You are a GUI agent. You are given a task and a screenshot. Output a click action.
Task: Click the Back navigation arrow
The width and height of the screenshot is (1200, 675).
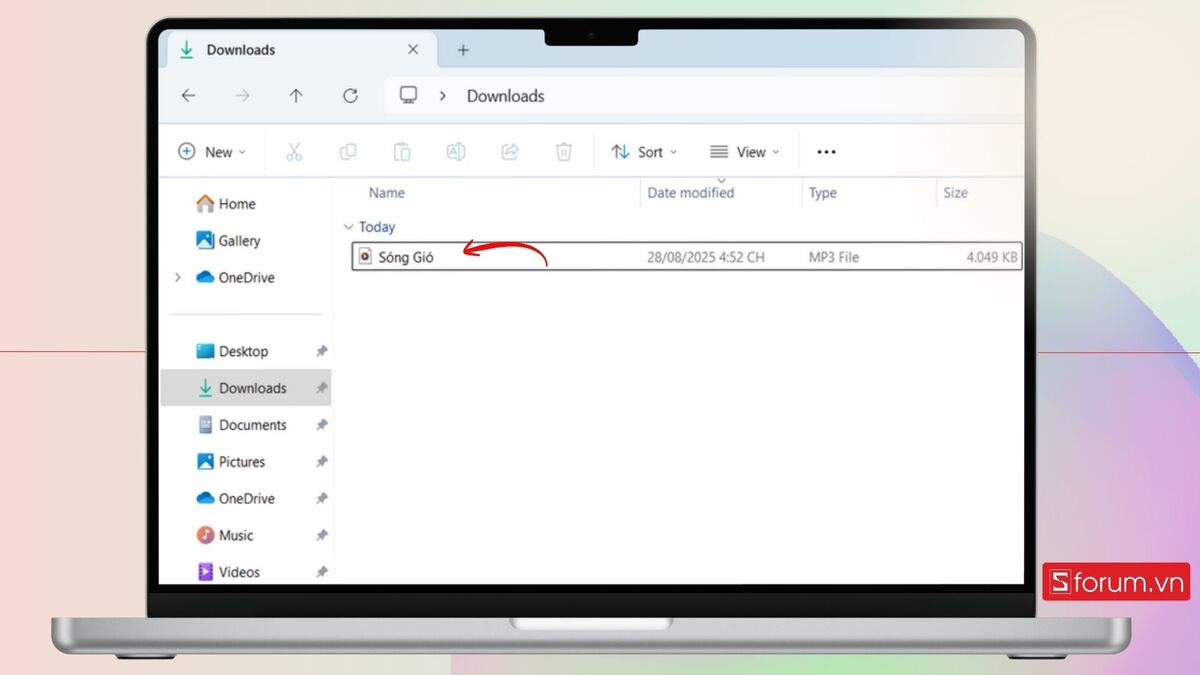(188, 96)
